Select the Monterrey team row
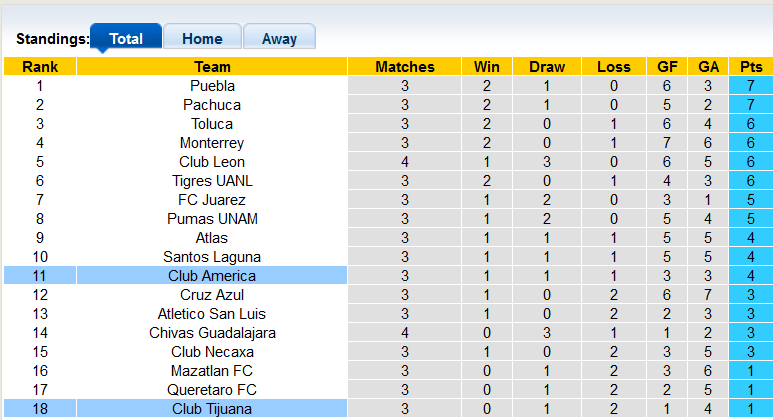The height and width of the screenshot is (420, 773). click(x=212, y=143)
